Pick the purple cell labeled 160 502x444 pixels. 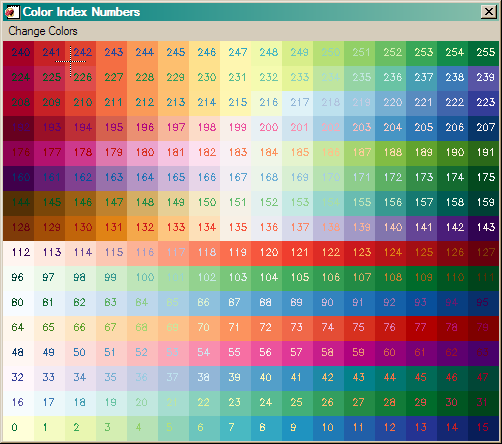(19, 178)
